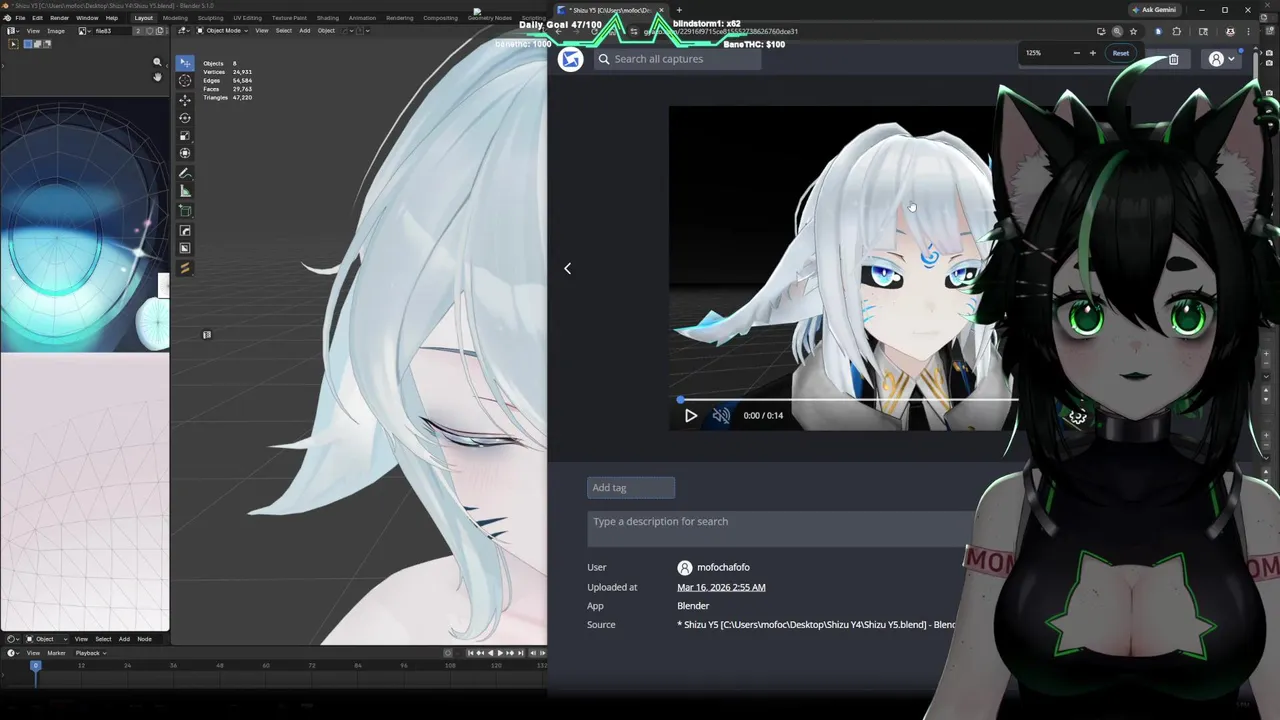
Task: Open the Object Mode dropdown
Action: [x=222, y=31]
